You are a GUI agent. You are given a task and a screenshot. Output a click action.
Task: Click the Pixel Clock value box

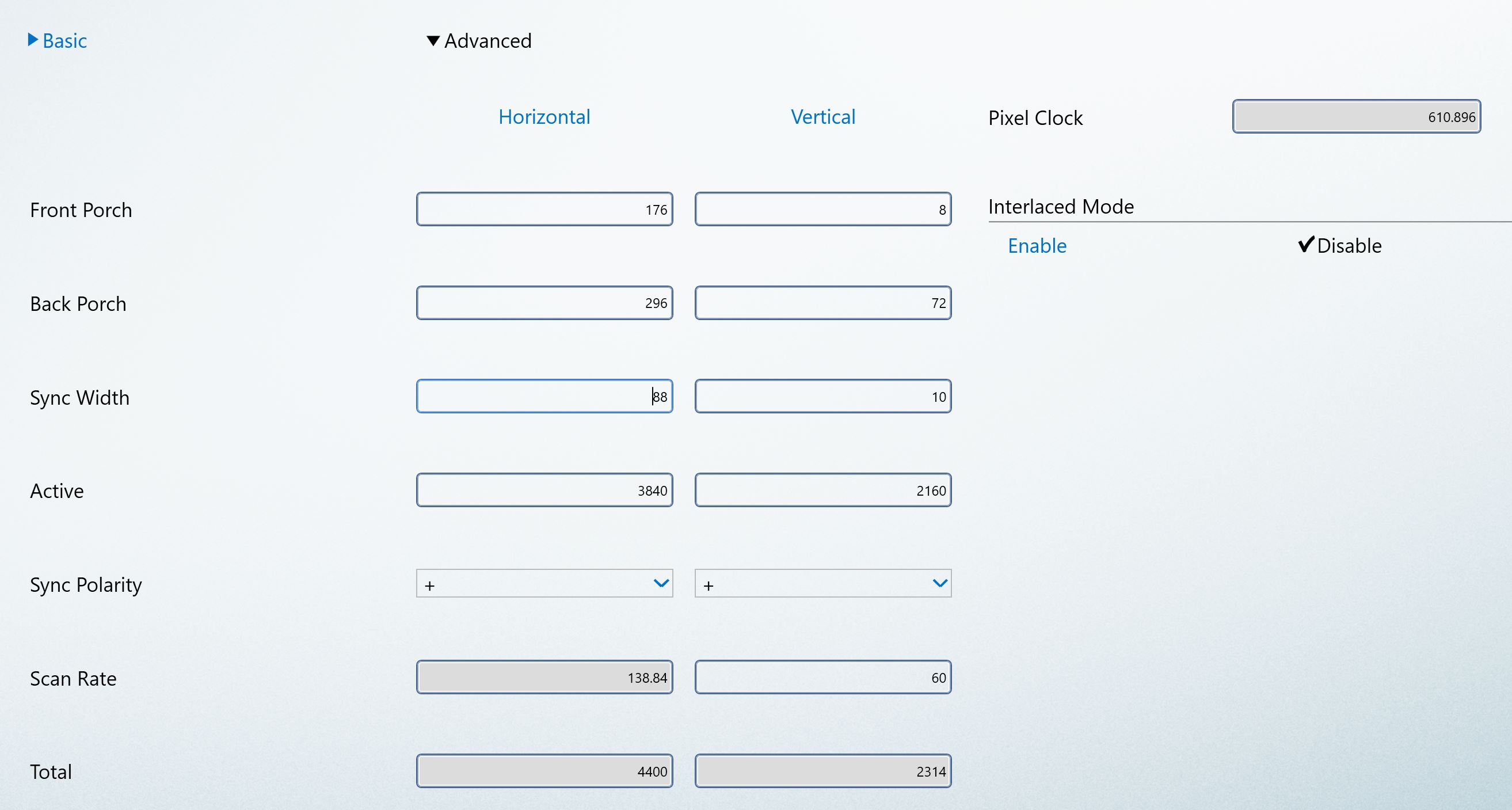[x=1356, y=117]
